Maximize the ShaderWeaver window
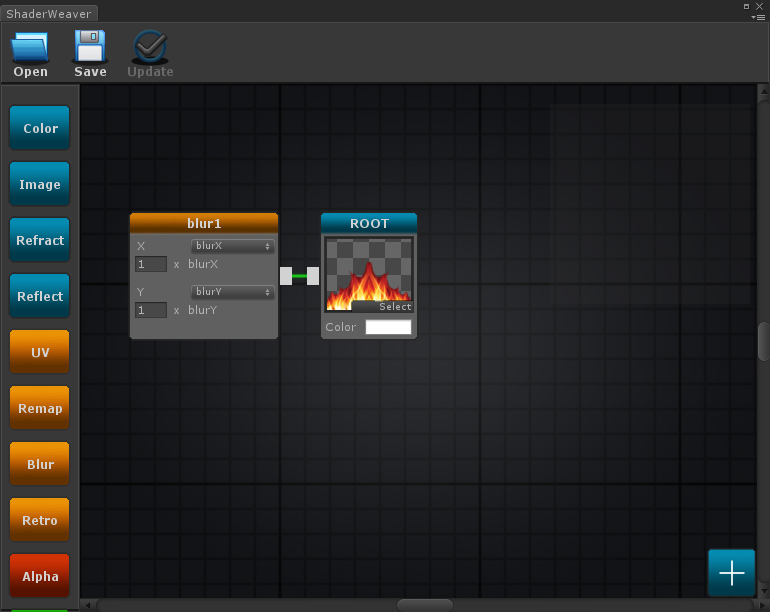 pyautogui.click(x=746, y=6)
